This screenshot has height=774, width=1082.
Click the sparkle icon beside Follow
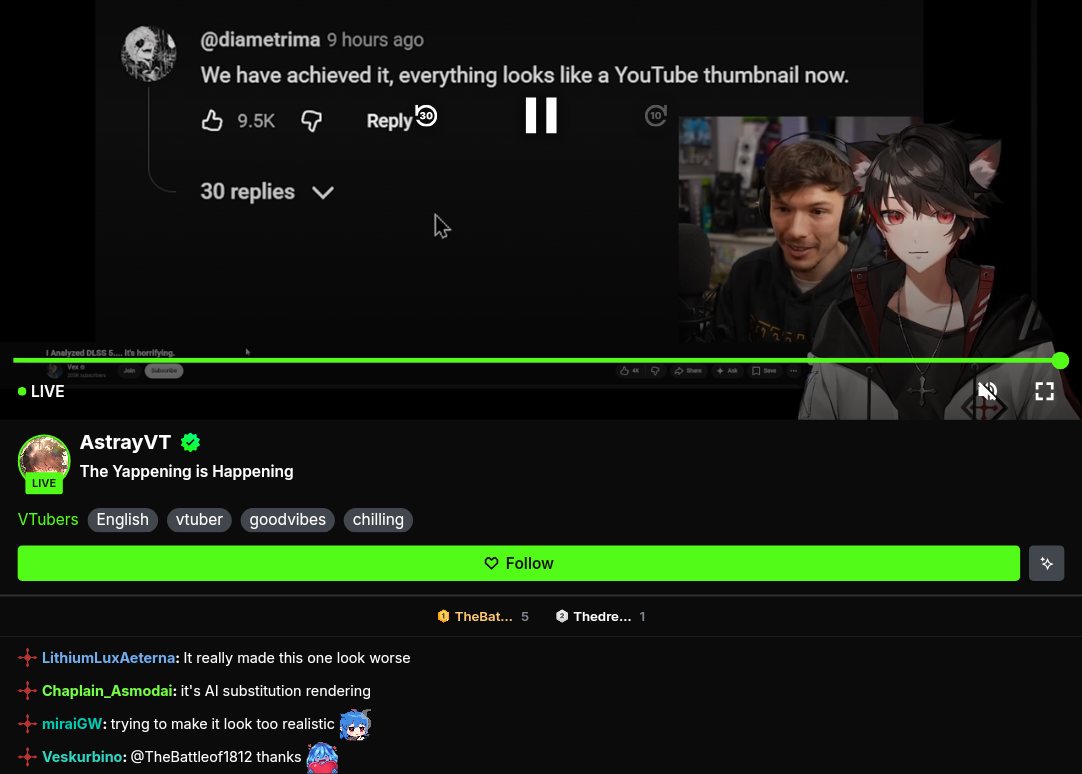1046,564
